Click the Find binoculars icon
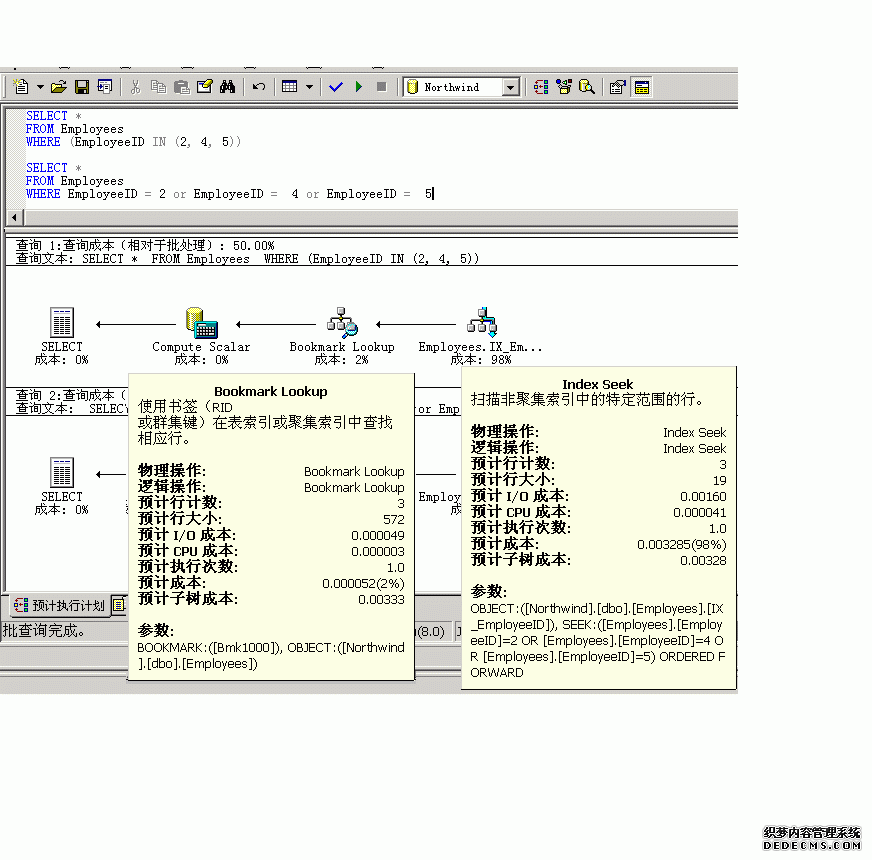The image size is (872, 860). click(227, 87)
